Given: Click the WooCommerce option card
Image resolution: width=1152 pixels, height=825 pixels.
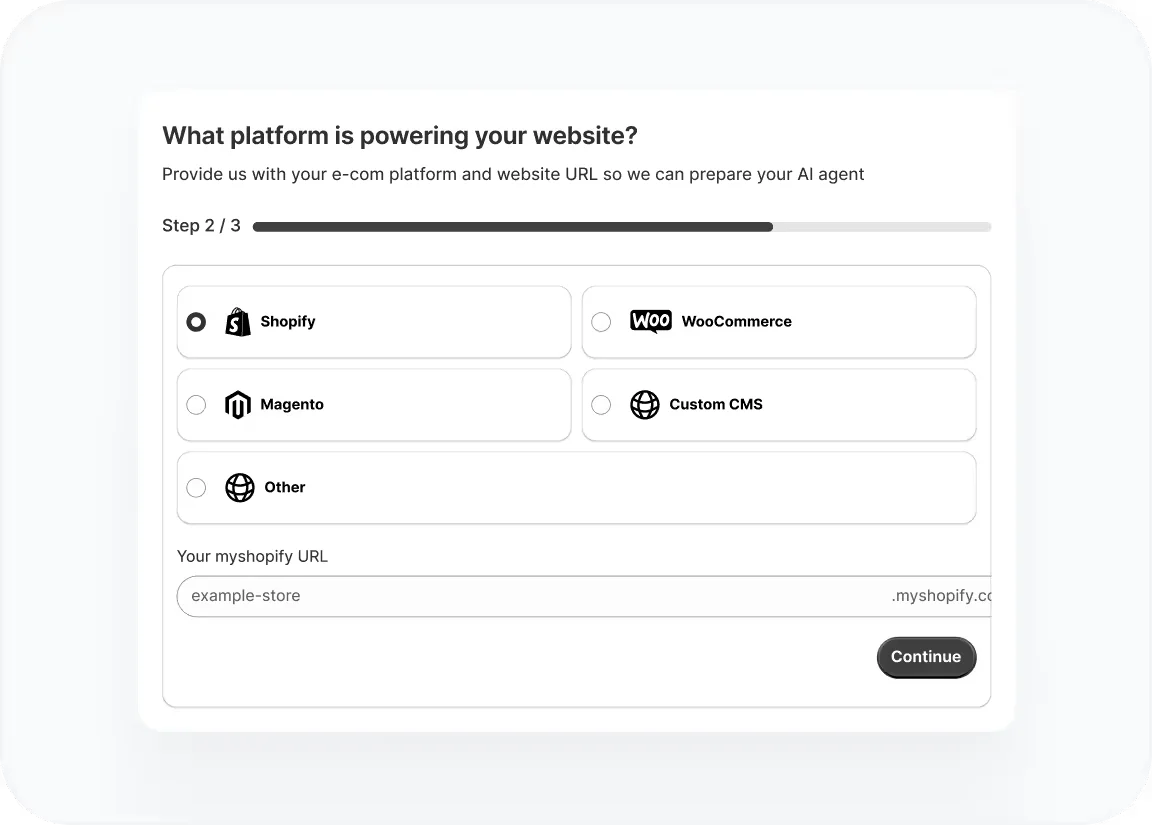Looking at the screenshot, I should click(779, 321).
